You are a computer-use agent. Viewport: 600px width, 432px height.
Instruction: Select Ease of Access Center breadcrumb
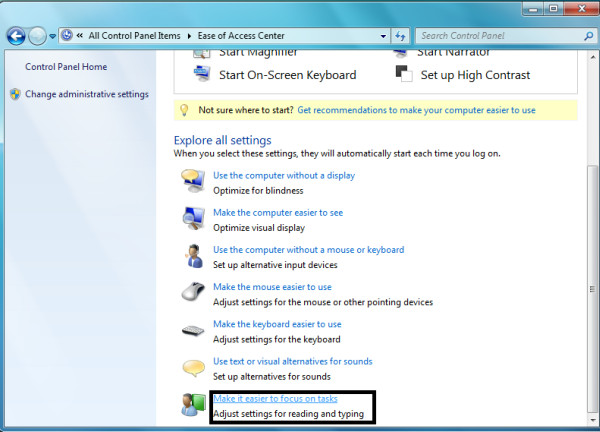click(241, 36)
